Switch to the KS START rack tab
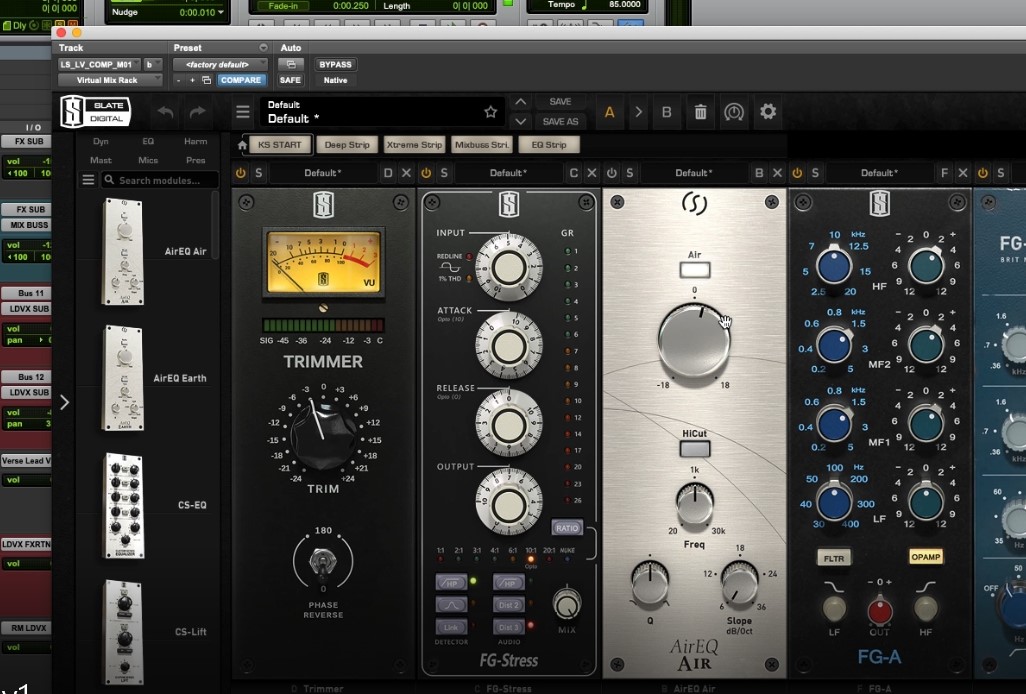Screen dimensions: 1026x694 [x=279, y=145]
